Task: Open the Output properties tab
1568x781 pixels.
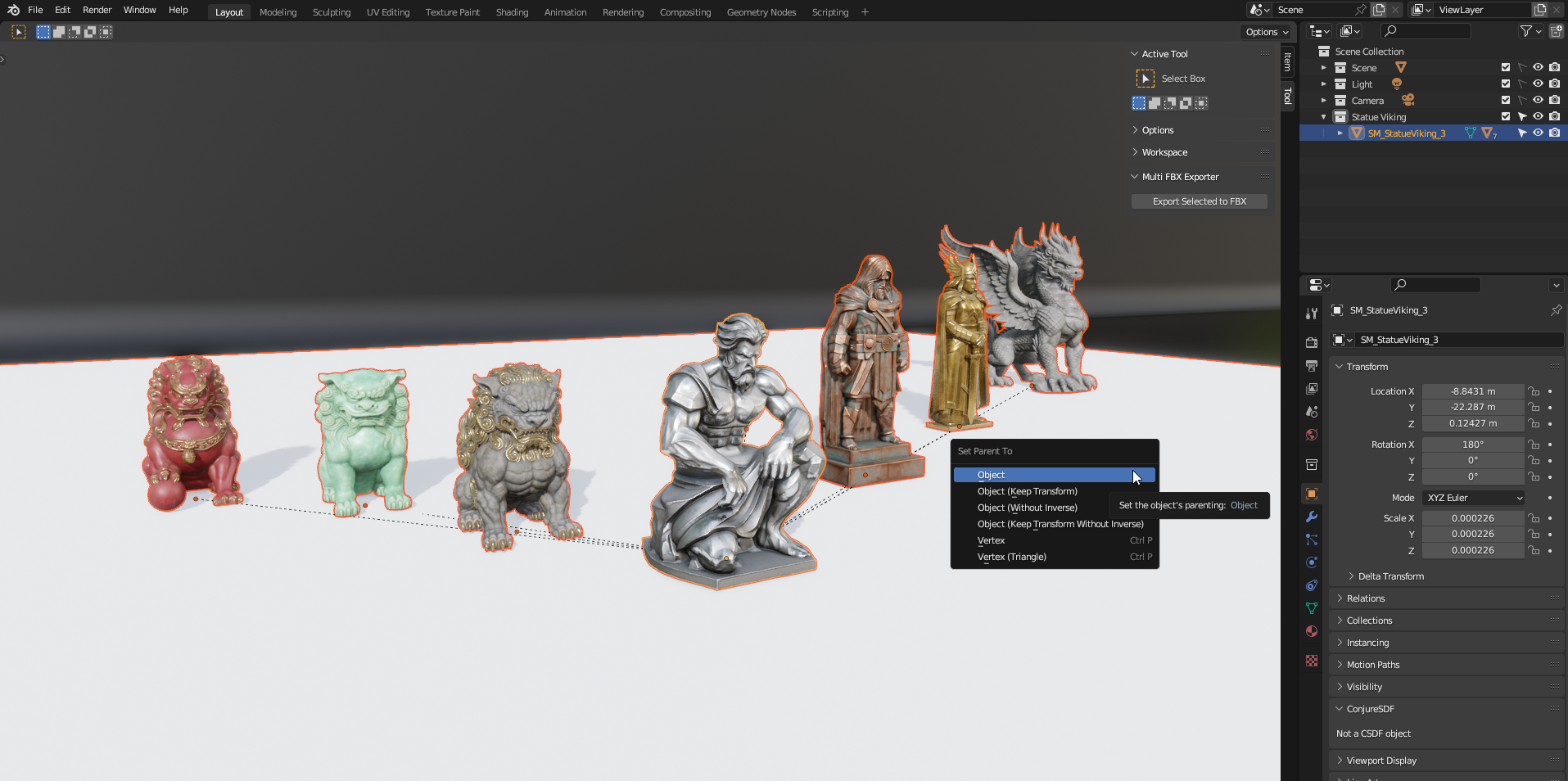Action: click(x=1312, y=365)
